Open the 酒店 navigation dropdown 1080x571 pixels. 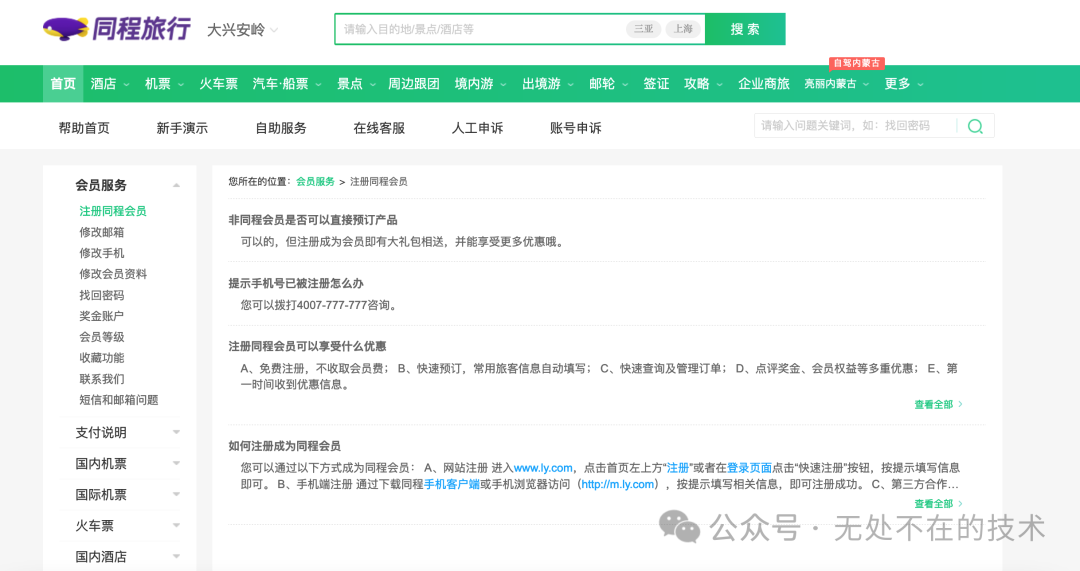pyautogui.click(x=110, y=83)
